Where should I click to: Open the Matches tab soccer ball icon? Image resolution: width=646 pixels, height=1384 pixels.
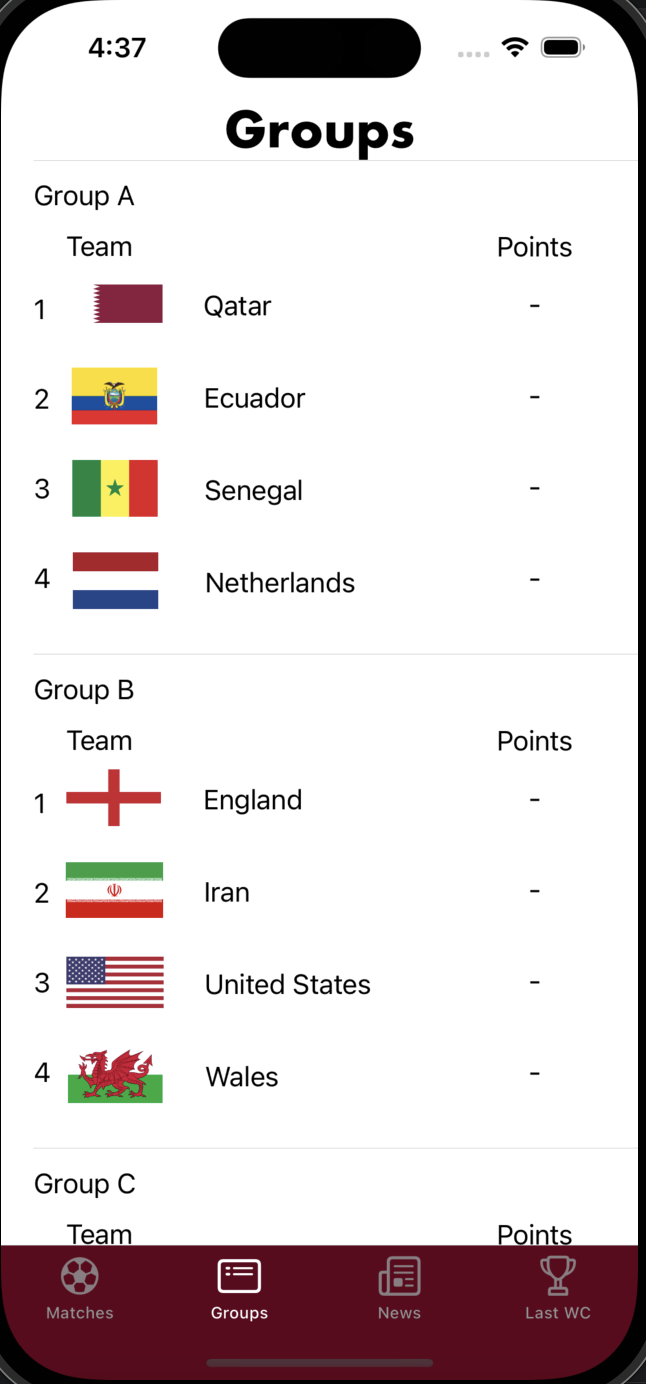coord(79,1275)
